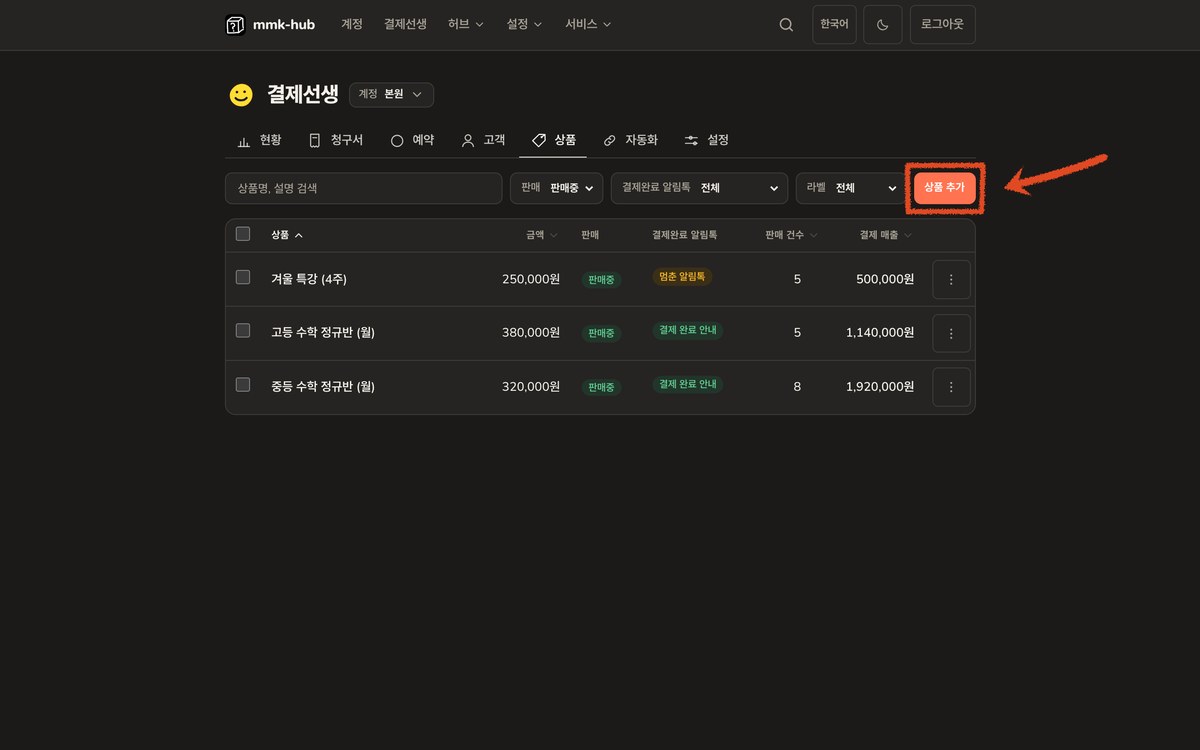
Task: Click the 로그아웃 button
Action: pyautogui.click(x=943, y=25)
